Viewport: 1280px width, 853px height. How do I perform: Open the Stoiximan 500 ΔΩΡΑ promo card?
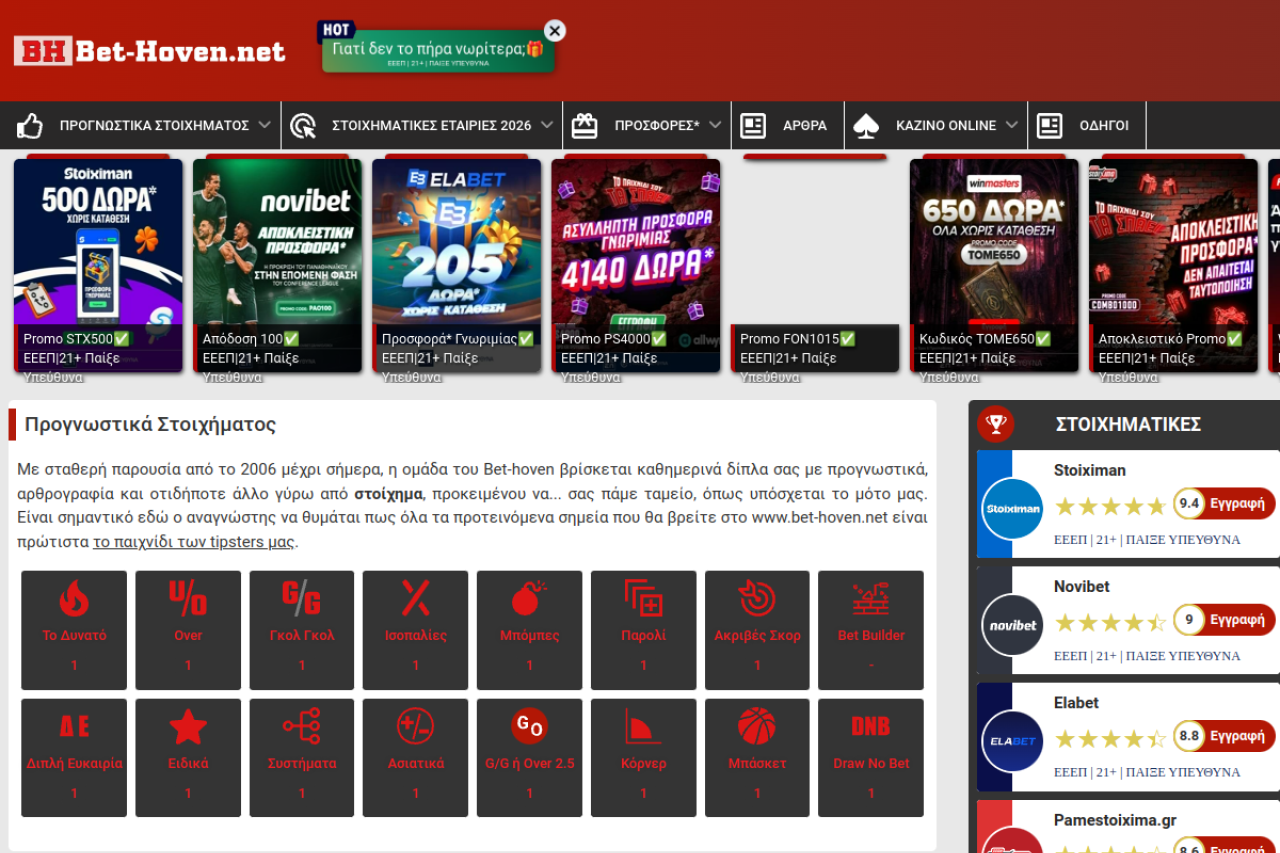(x=98, y=265)
